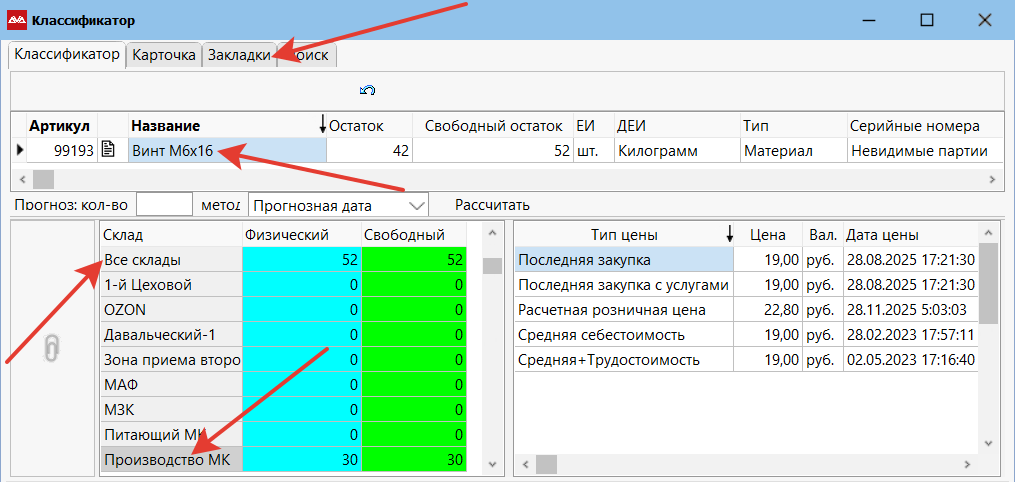Focus the Прогноз кол-во input field
The width and height of the screenshot is (1015, 482).
[x=163, y=205]
